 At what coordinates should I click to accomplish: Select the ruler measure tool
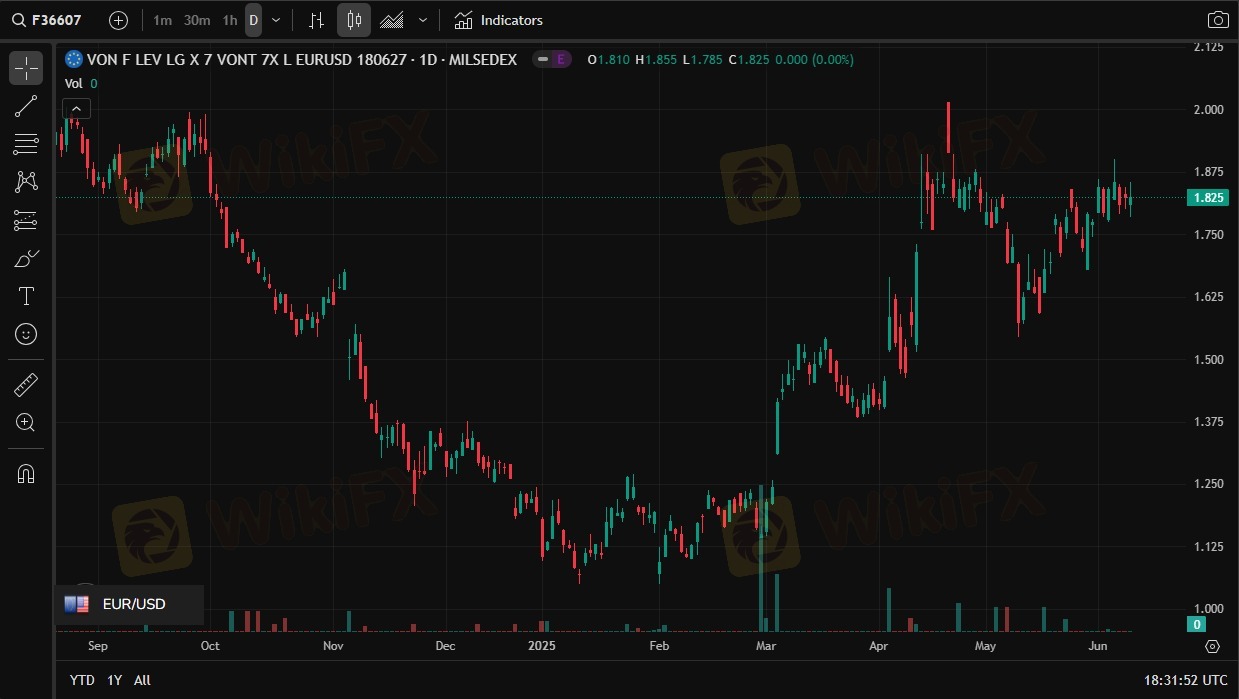26,384
